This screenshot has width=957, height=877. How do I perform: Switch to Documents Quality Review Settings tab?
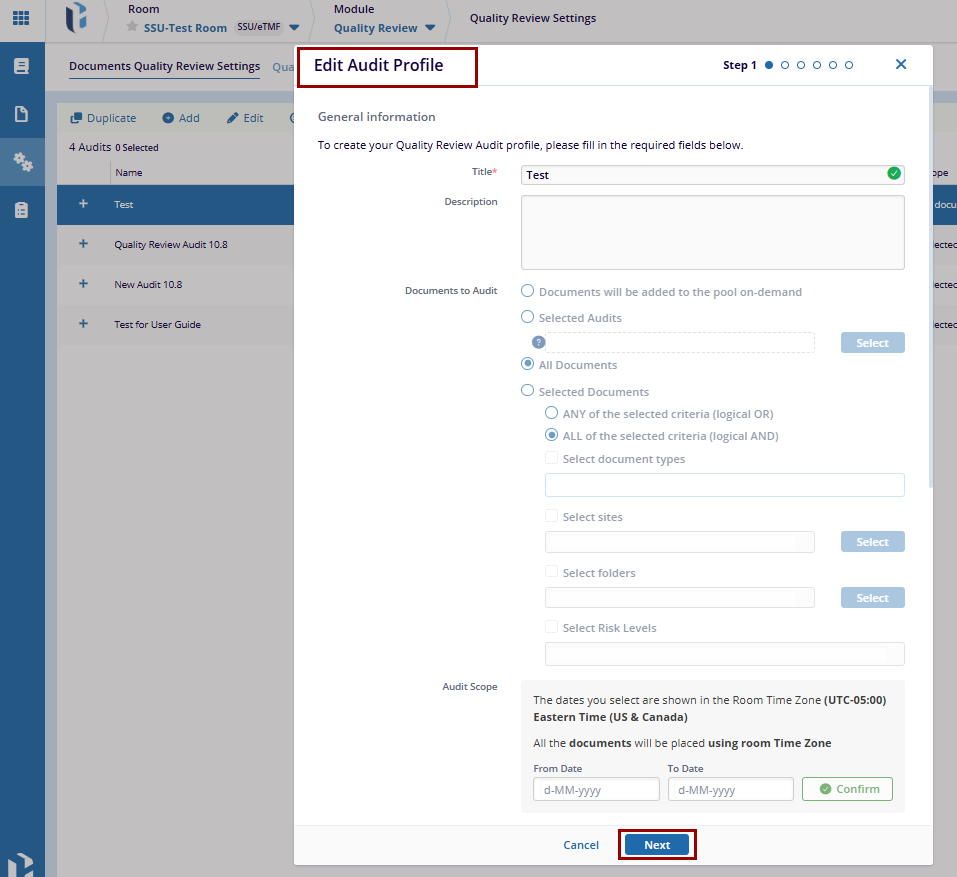[164, 67]
